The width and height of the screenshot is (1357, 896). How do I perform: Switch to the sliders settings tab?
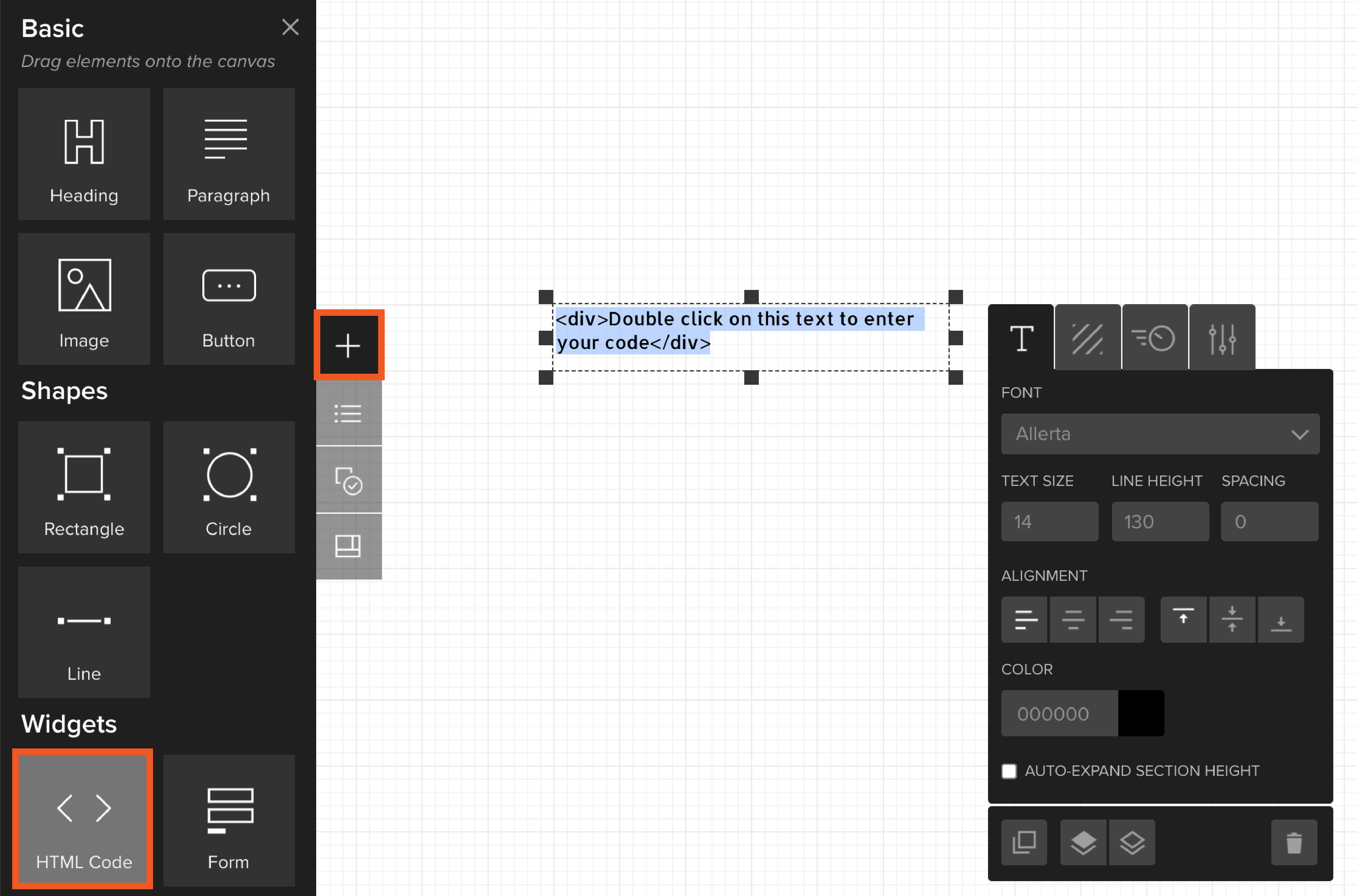pyautogui.click(x=1222, y=338)
